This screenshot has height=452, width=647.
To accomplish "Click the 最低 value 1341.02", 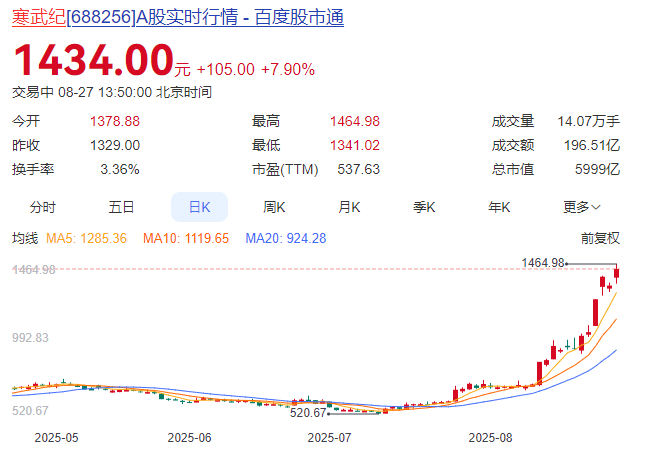I will point(355,145).
